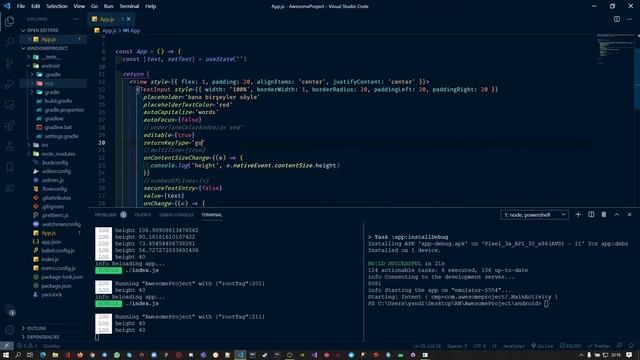Open editor more actions ellipsis menu
Screen dimensions: 640x360
(629, 19)
